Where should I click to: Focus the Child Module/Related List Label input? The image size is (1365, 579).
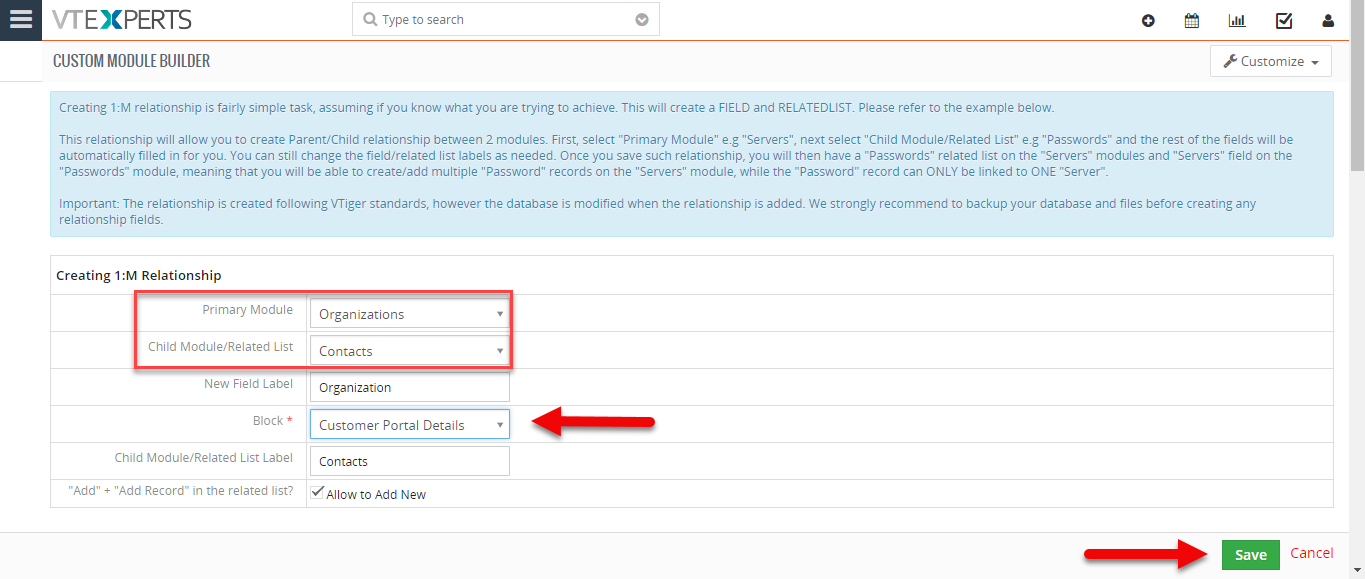(410, 461)
